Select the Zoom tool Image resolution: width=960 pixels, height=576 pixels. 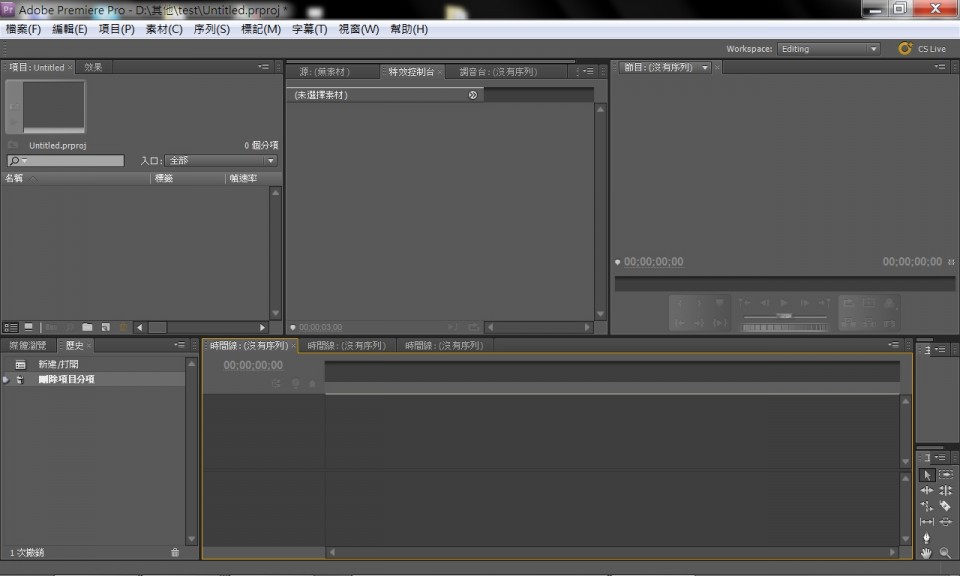click(x=945, y=553)
